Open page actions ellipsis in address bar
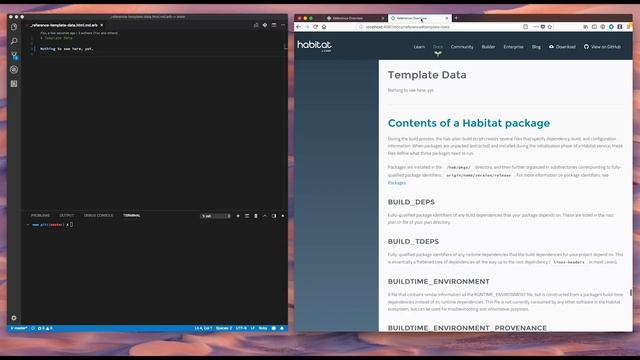The image size is (640, 360). click(536, 27)
